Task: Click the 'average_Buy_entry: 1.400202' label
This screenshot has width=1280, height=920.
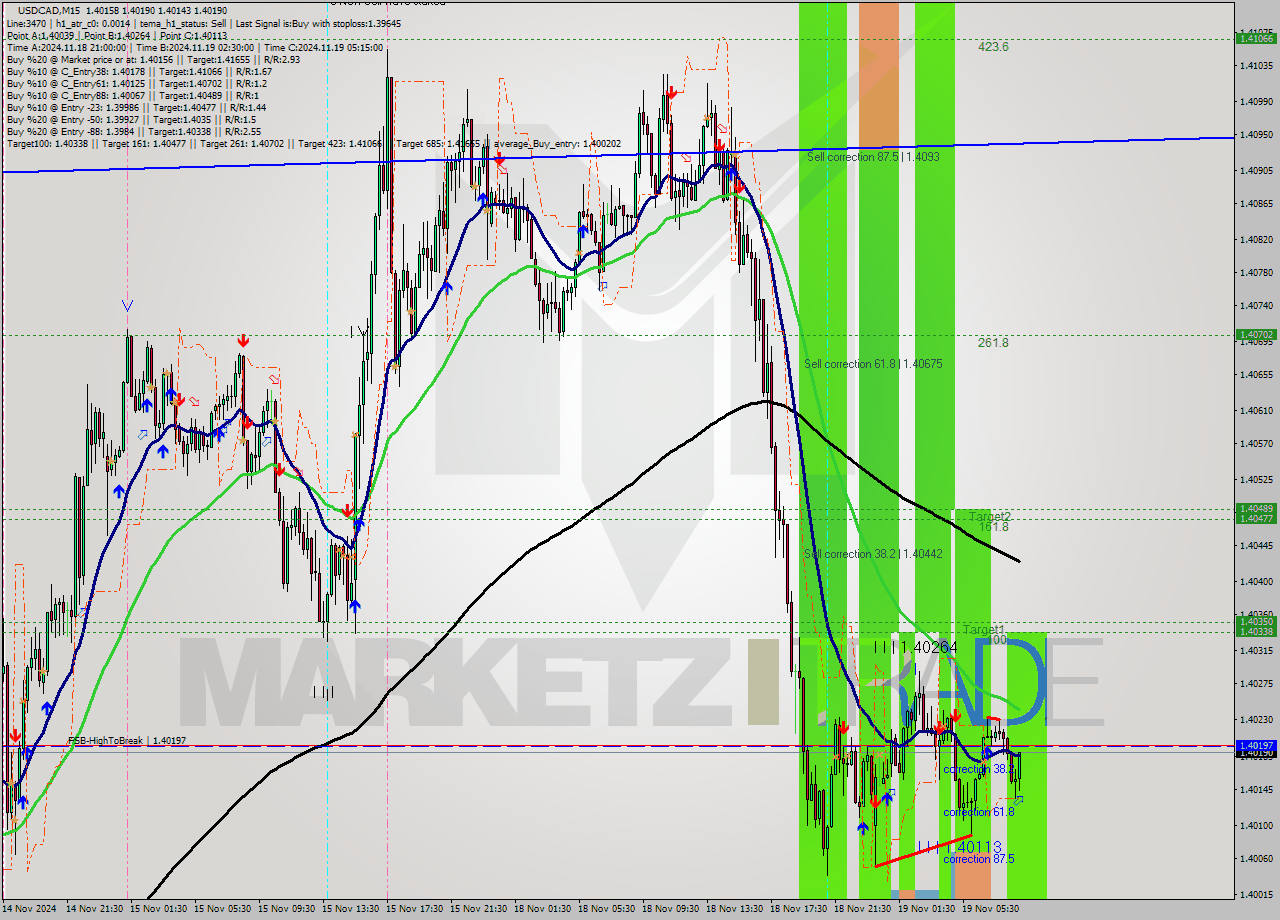Action: (556, 144)
